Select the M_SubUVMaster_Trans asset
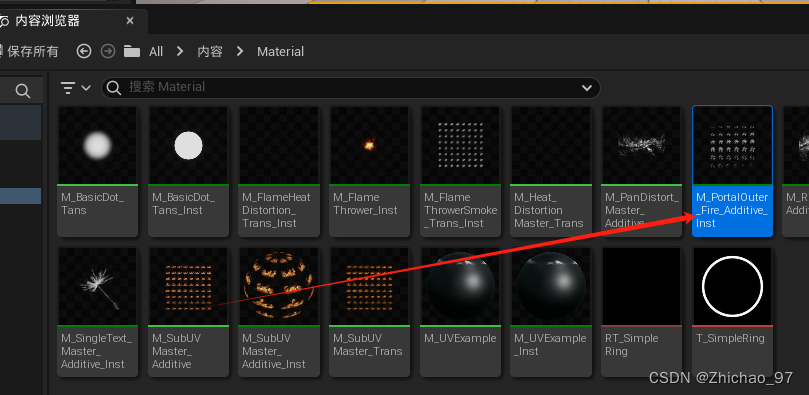The height and width of the screenshot is (395, 809). coord(369,311)
